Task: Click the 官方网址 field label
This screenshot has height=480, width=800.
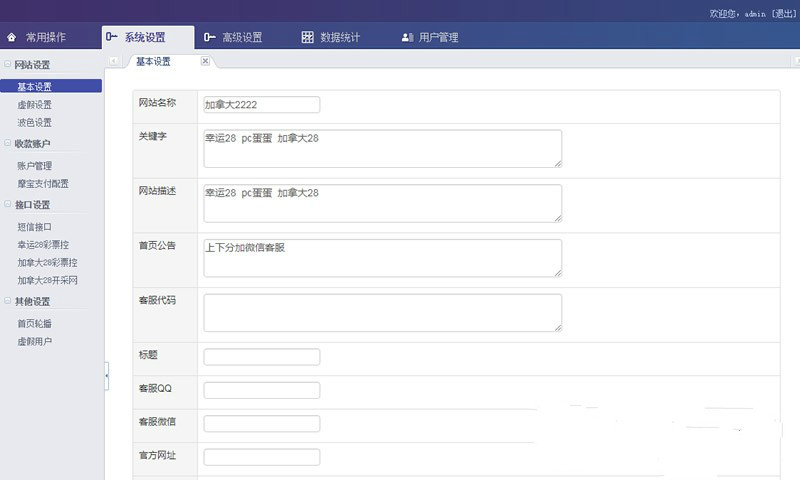Action: [x=157, y=456]
